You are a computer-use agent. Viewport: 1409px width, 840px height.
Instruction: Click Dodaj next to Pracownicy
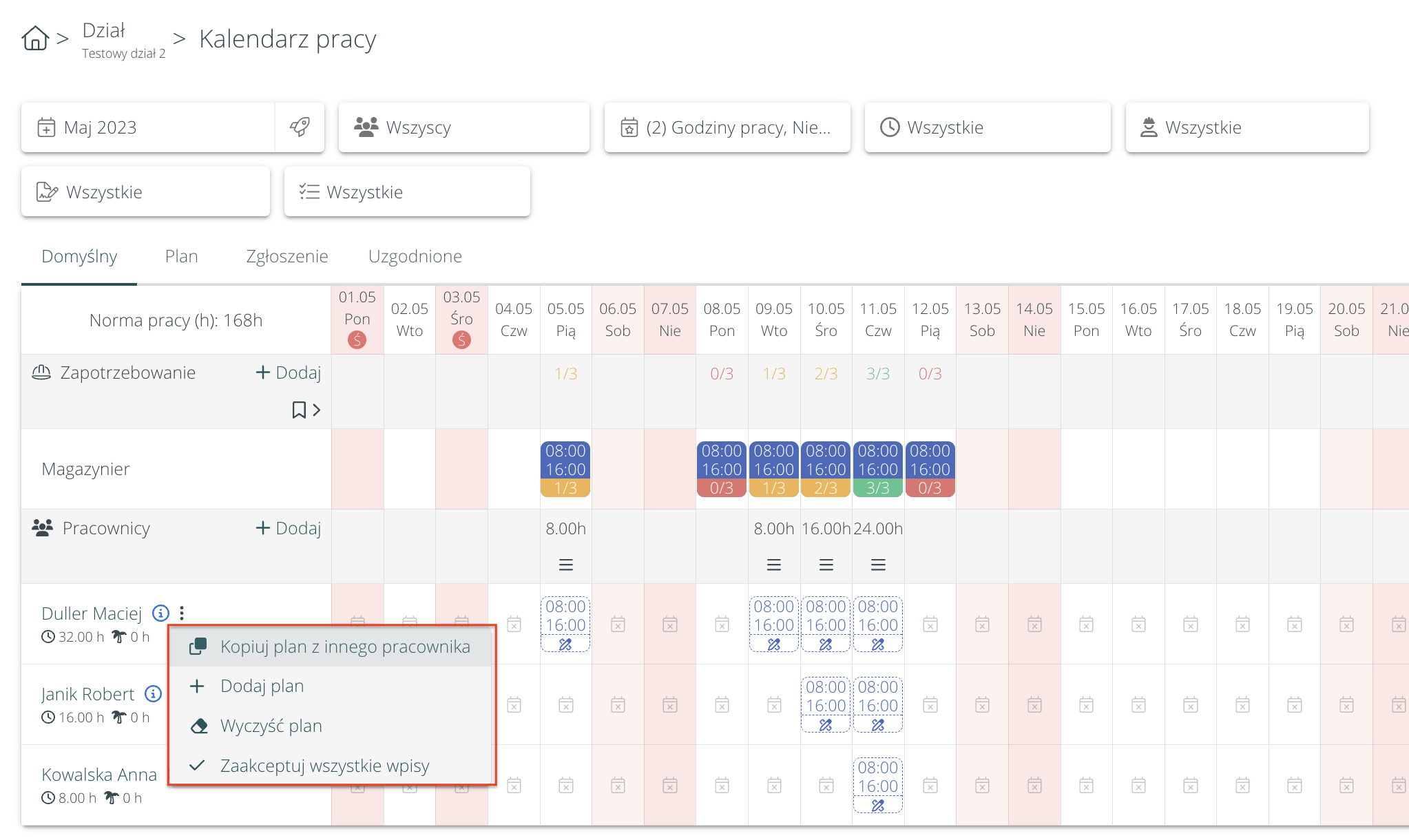289,528
